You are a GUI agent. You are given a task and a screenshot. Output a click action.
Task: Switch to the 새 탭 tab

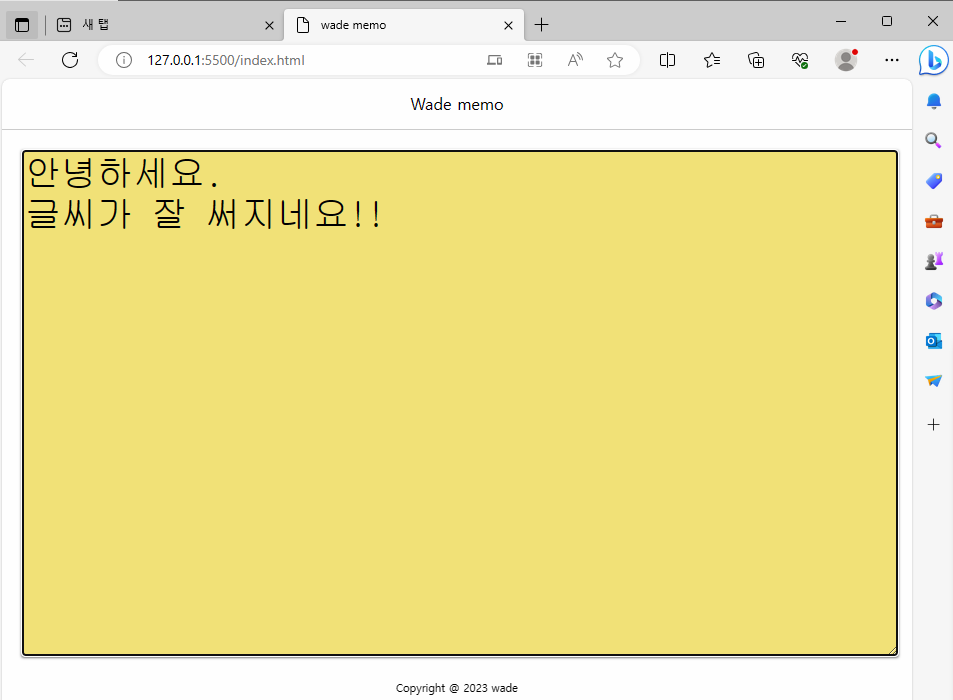(x=150, y=25)
